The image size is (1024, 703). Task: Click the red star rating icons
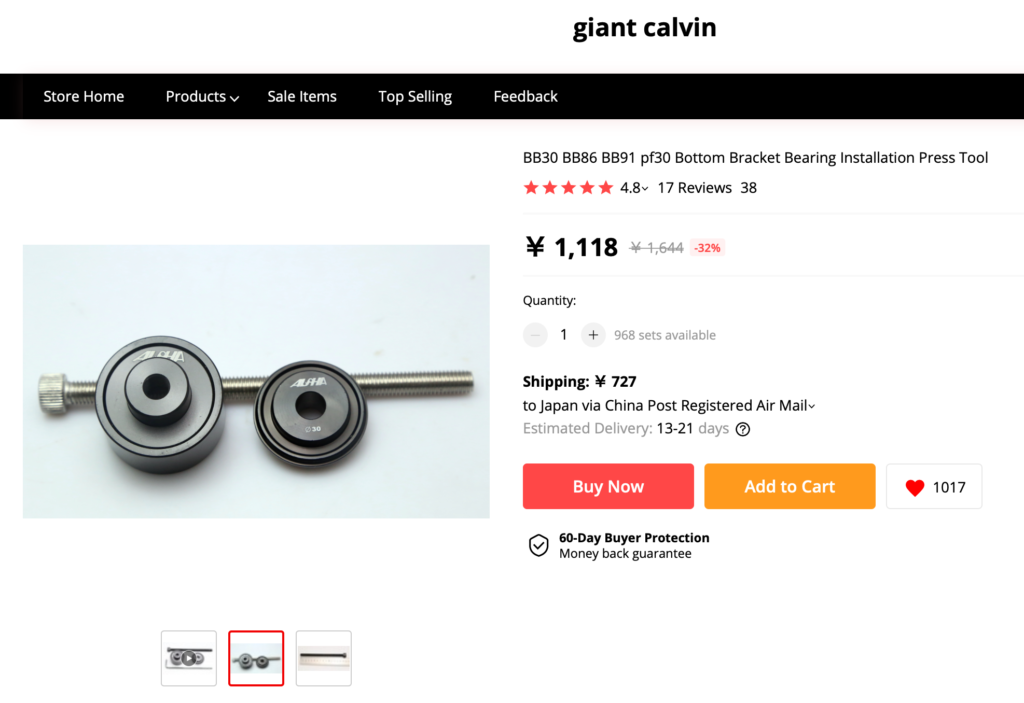(568, 188)
